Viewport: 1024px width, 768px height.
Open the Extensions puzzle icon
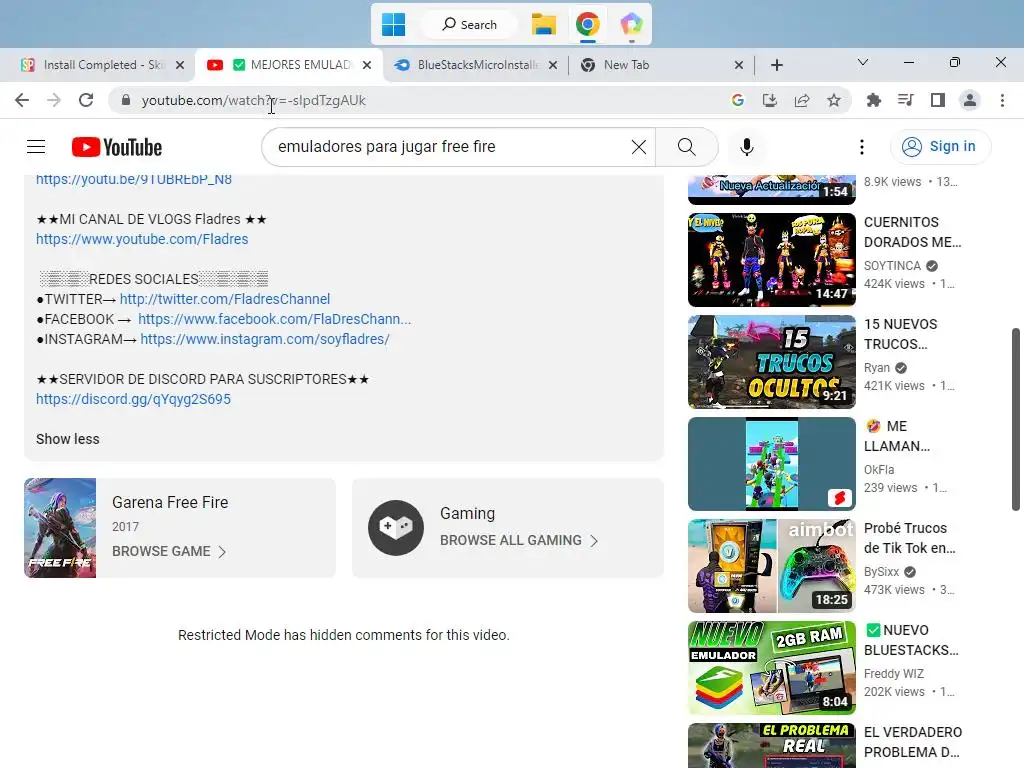pyautogui.click(x=874, y=100)
